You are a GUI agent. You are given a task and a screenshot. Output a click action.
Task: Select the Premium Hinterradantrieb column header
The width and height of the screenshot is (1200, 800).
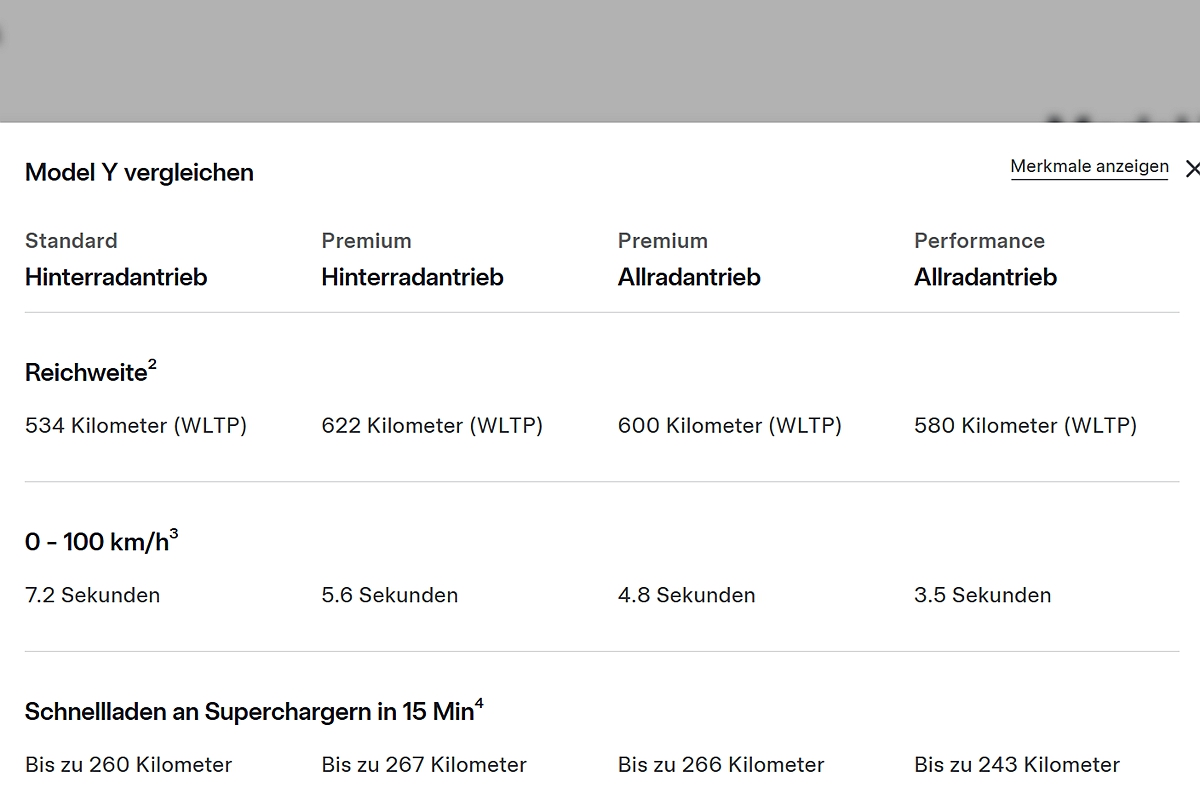tap(412, 260)
